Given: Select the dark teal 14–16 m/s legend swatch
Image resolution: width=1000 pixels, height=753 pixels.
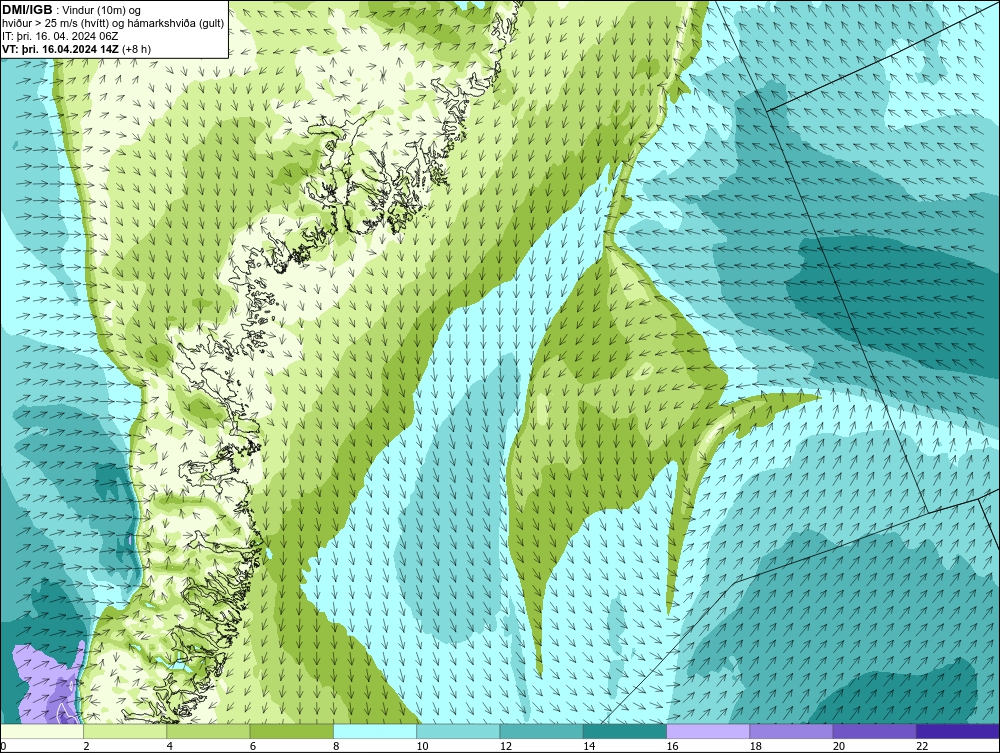Looking at the screenshot, I should pyautogui.click(x=625, y=731).
